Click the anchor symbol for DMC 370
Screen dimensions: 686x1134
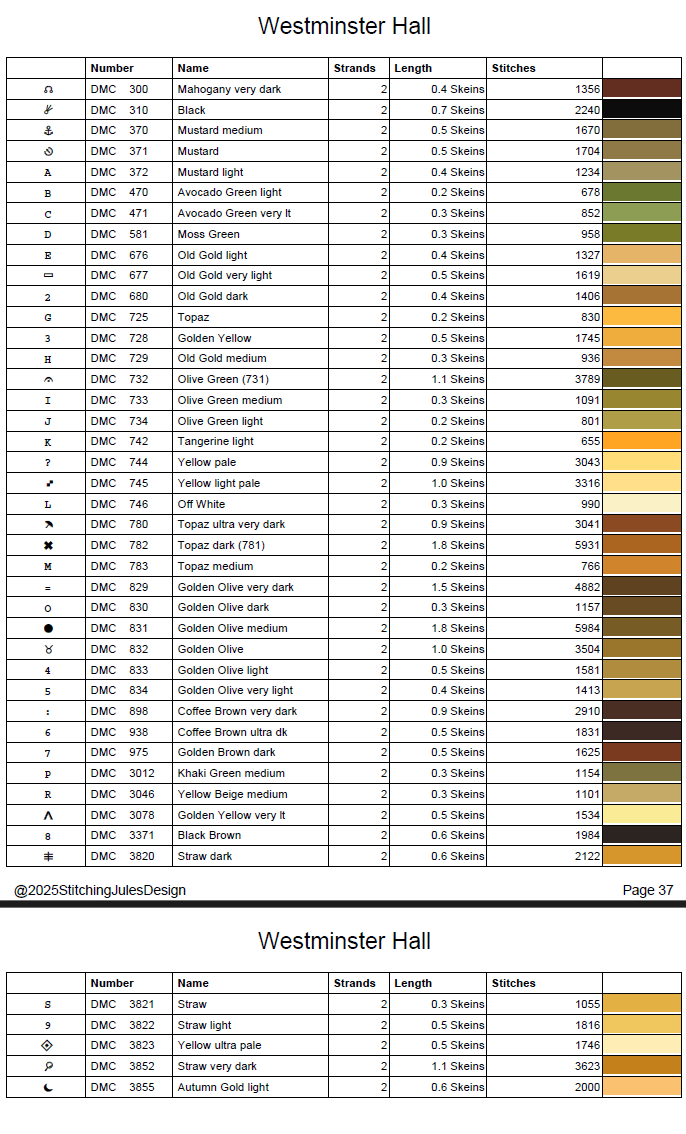48,131
